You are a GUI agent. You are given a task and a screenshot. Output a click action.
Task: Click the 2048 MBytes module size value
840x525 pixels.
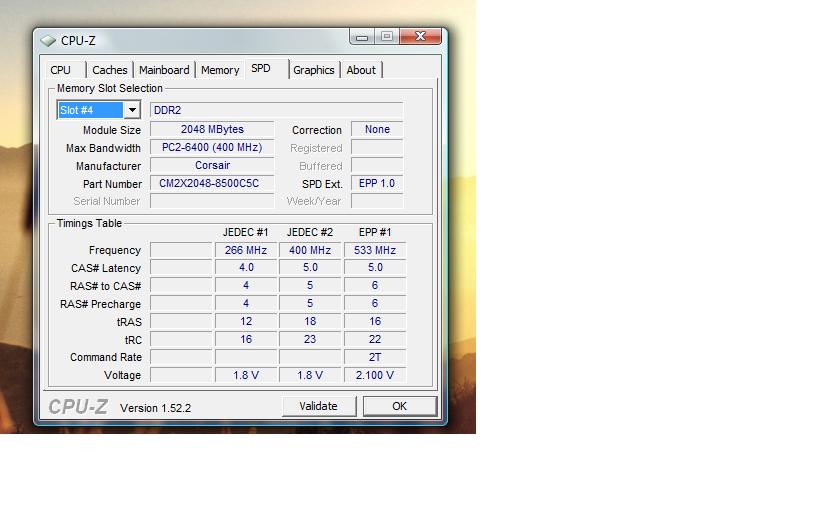(x=212, y=129)
